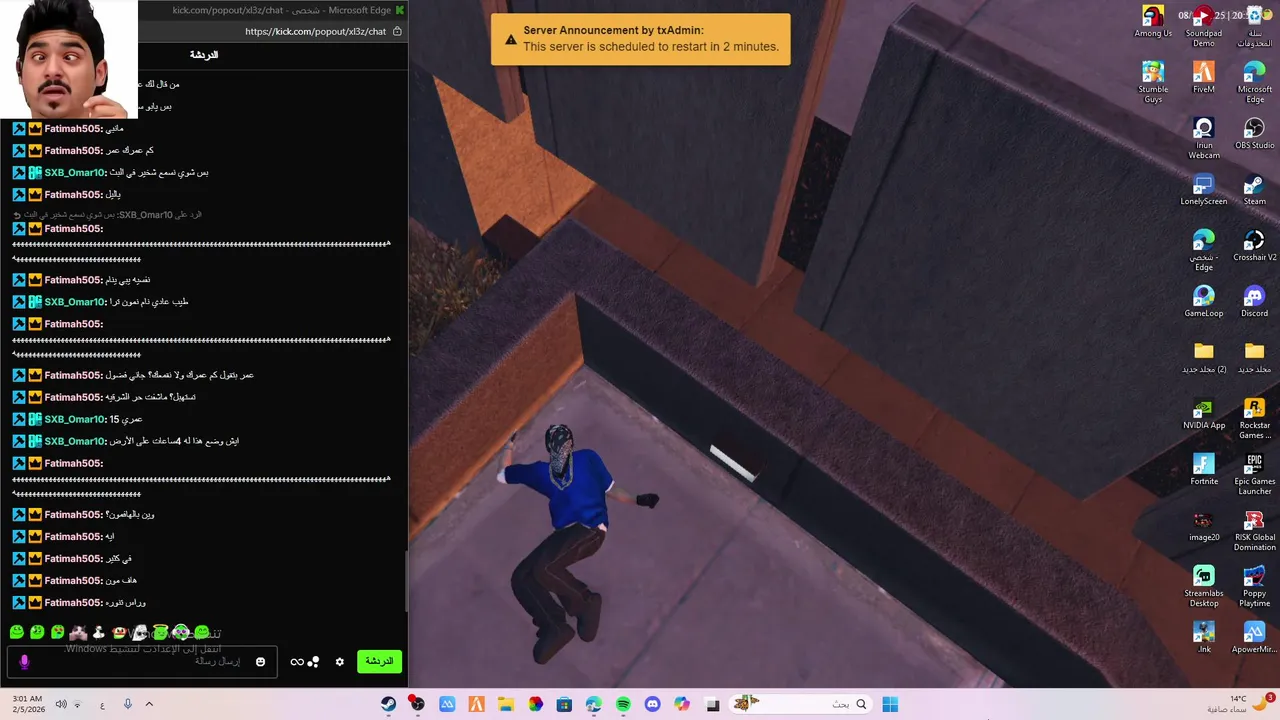The width and height of the screenshot is (1280, 720).
Task: Click the lock icon in the address bar
Action: 397,31
